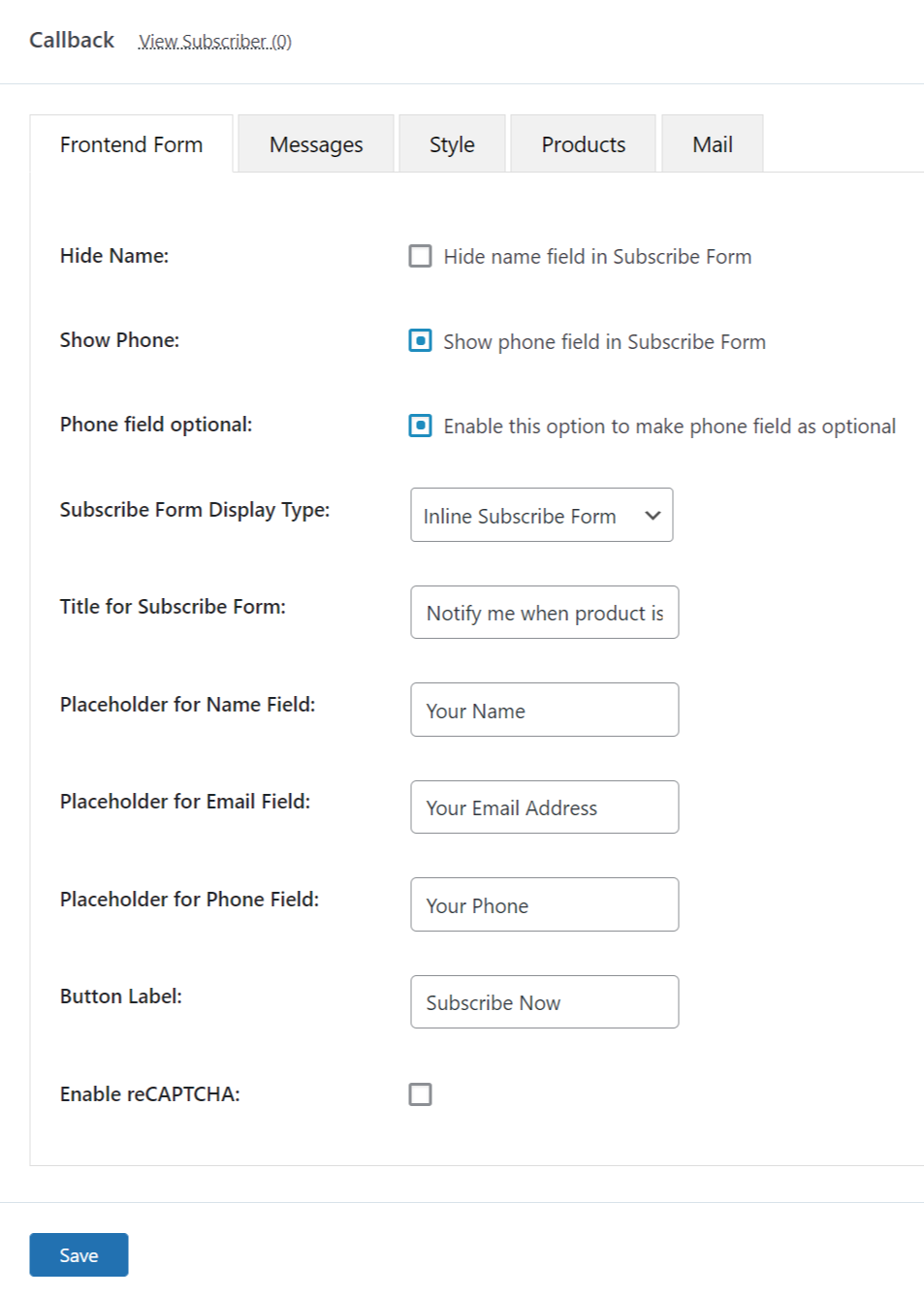Image resolution: width=924 pixels, height=1297 pixels.
Task: Enable the reCAPTCHA checkbox
Action: click(x=420, y=1094)
